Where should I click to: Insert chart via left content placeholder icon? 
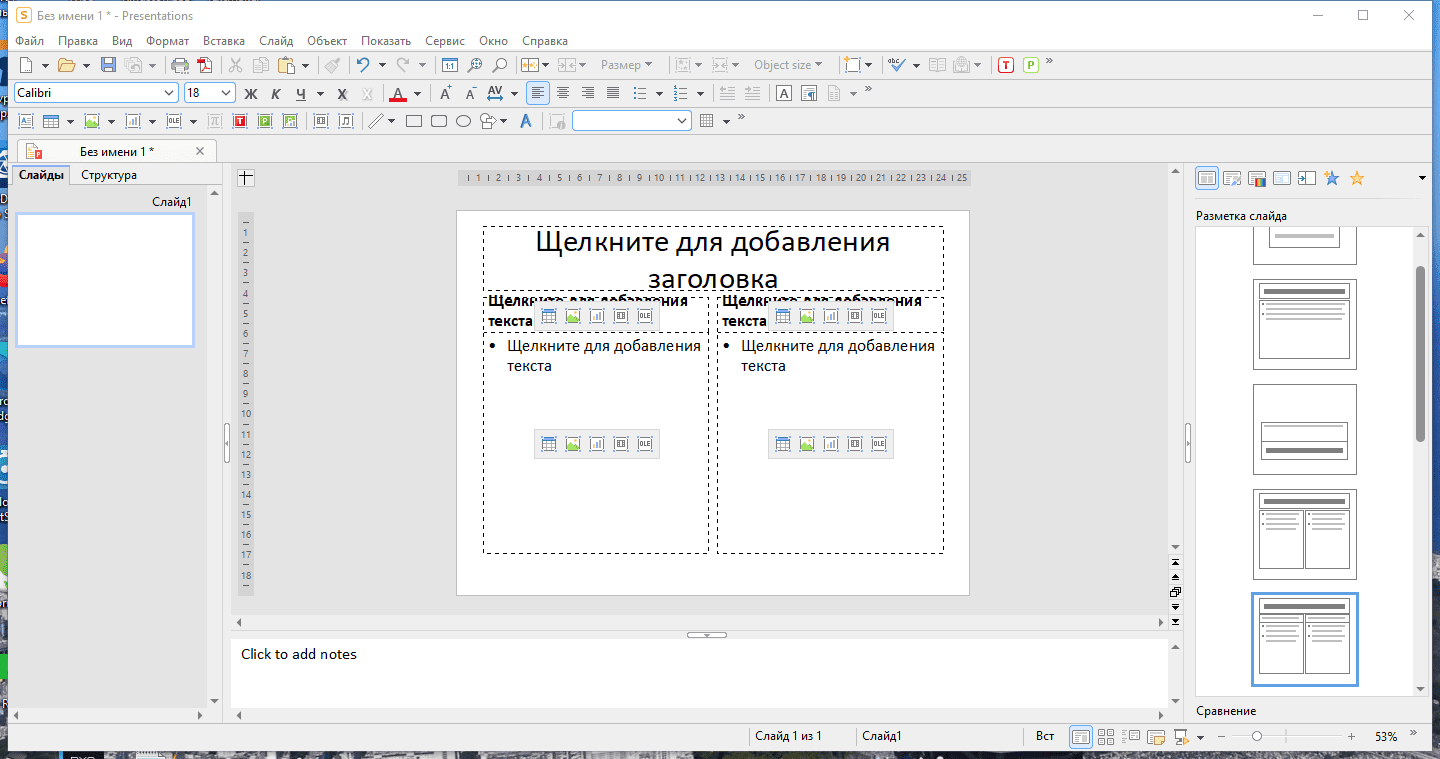point(597,444)
